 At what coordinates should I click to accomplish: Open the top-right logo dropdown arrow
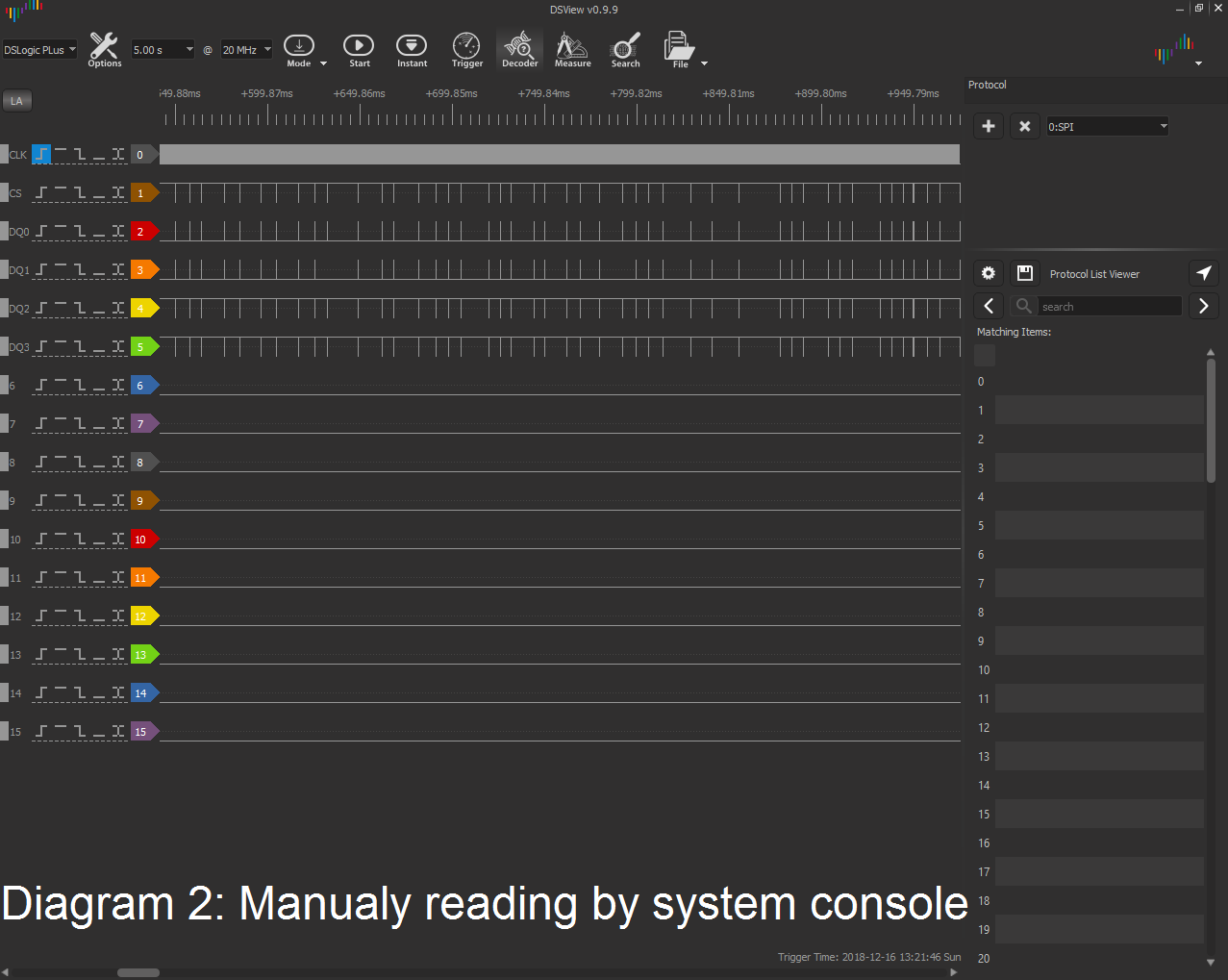pos(1198,63)
